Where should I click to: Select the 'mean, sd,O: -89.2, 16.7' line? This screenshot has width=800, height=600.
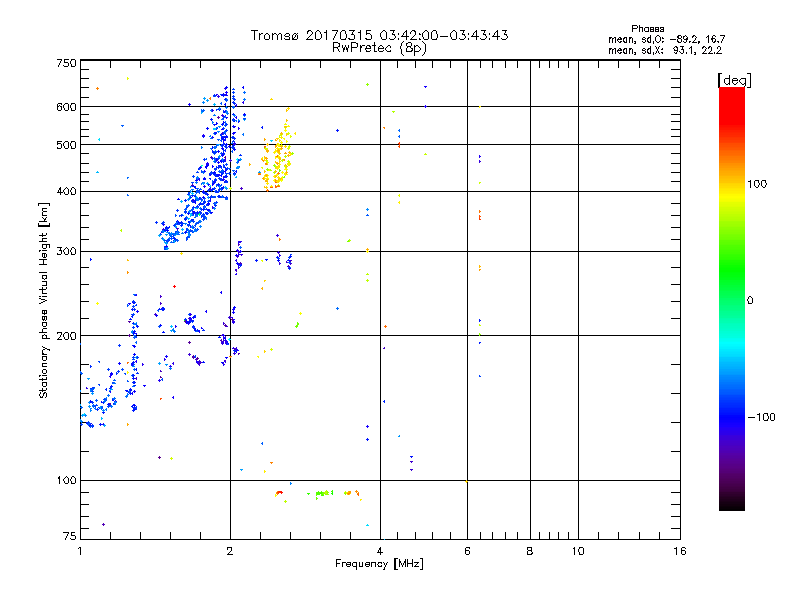pyautogui.click(x=666, y=39)
